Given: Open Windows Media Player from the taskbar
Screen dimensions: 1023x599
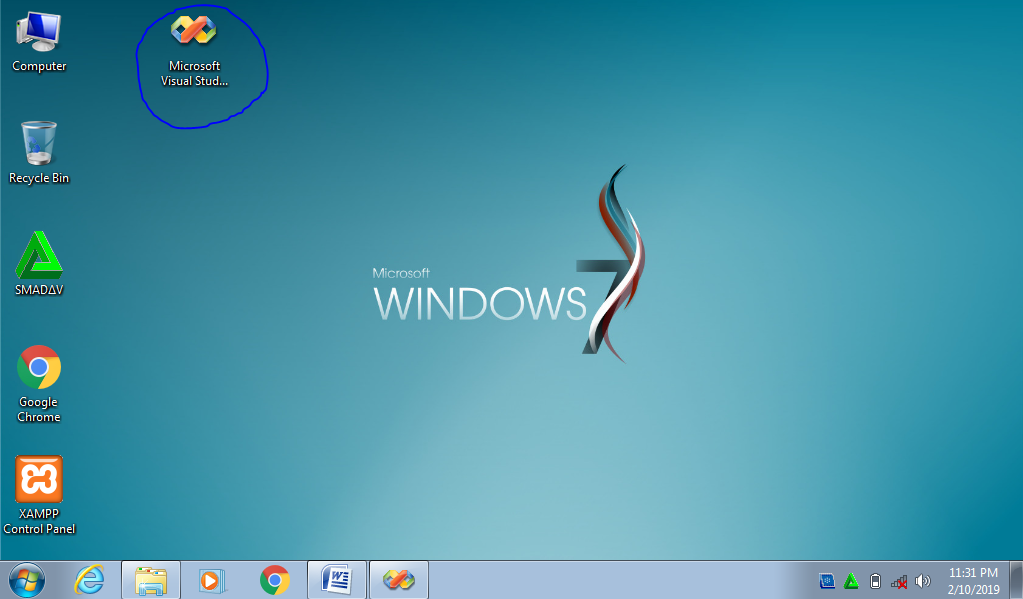Looking at the screenshot, I should click(x=212, y=580).
